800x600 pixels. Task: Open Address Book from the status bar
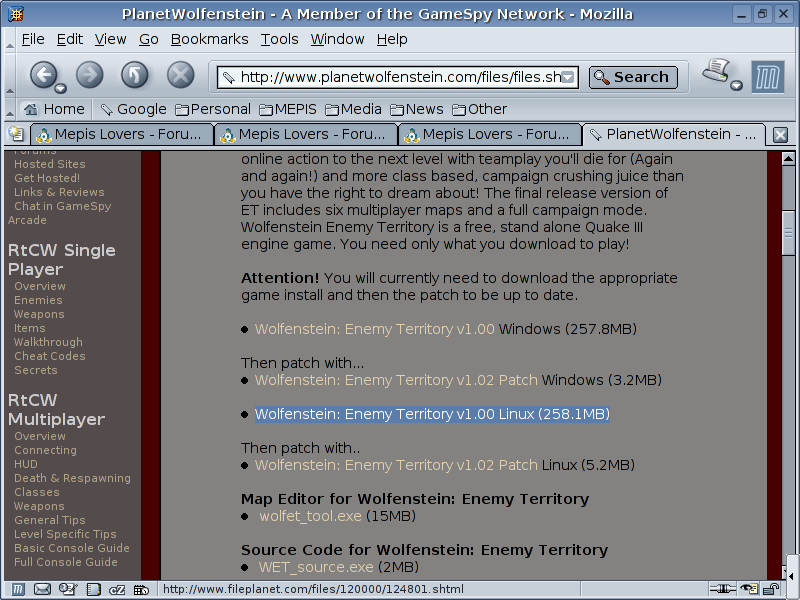coord(93,590)
